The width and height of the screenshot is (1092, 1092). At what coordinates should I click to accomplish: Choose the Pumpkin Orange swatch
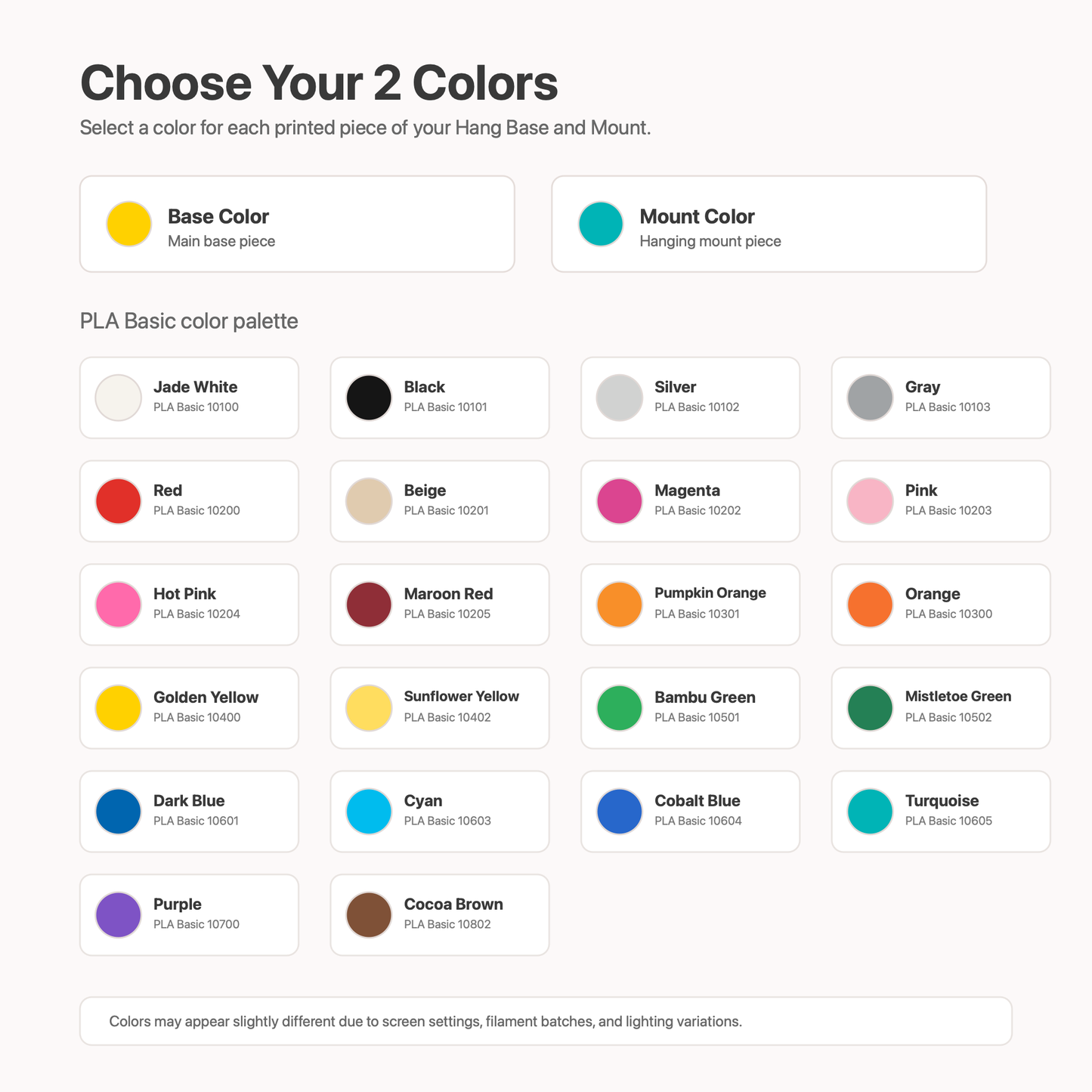[x=690, y=605]
